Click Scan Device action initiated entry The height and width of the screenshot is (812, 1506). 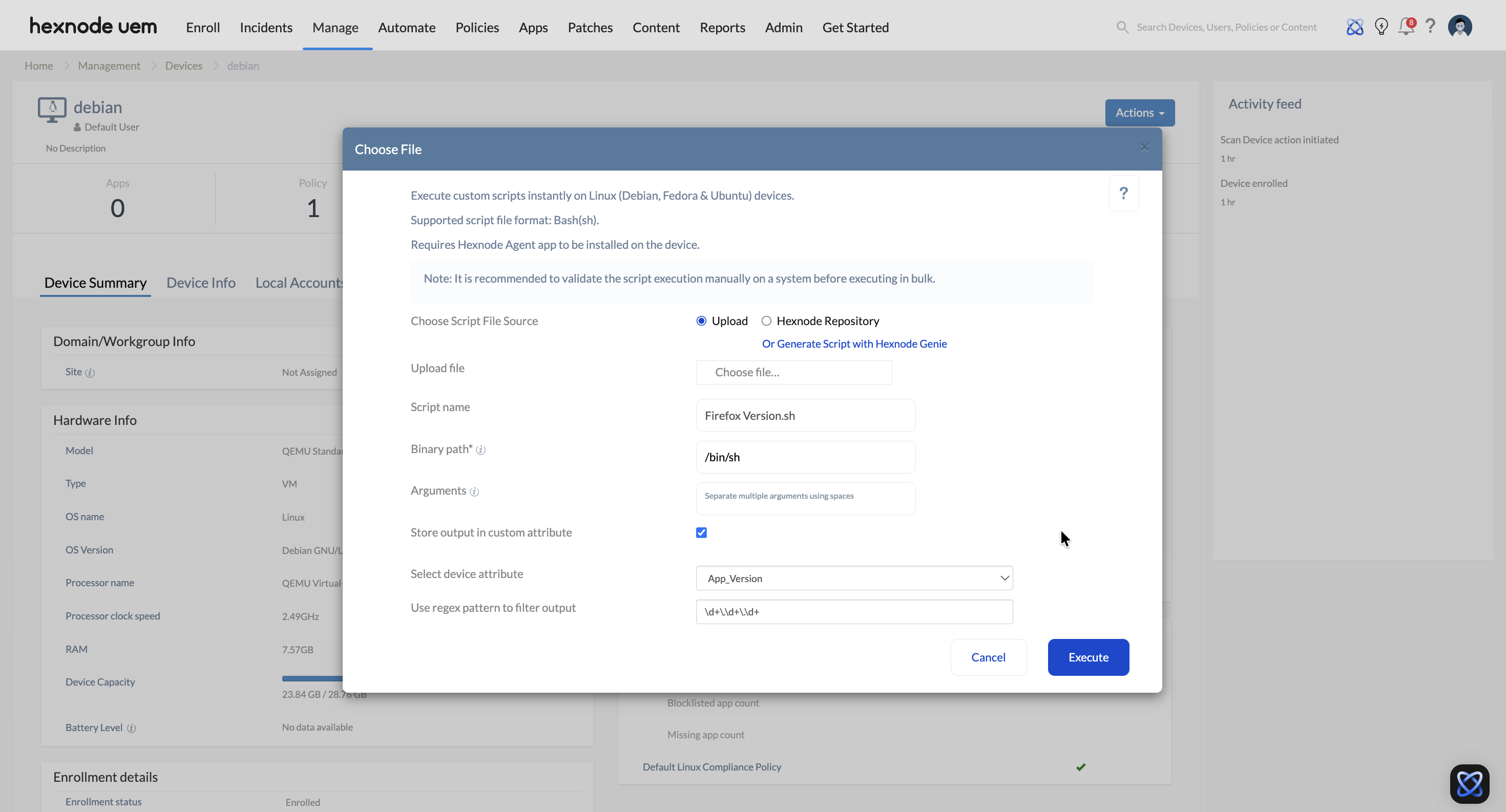(x=1279, y=140)
